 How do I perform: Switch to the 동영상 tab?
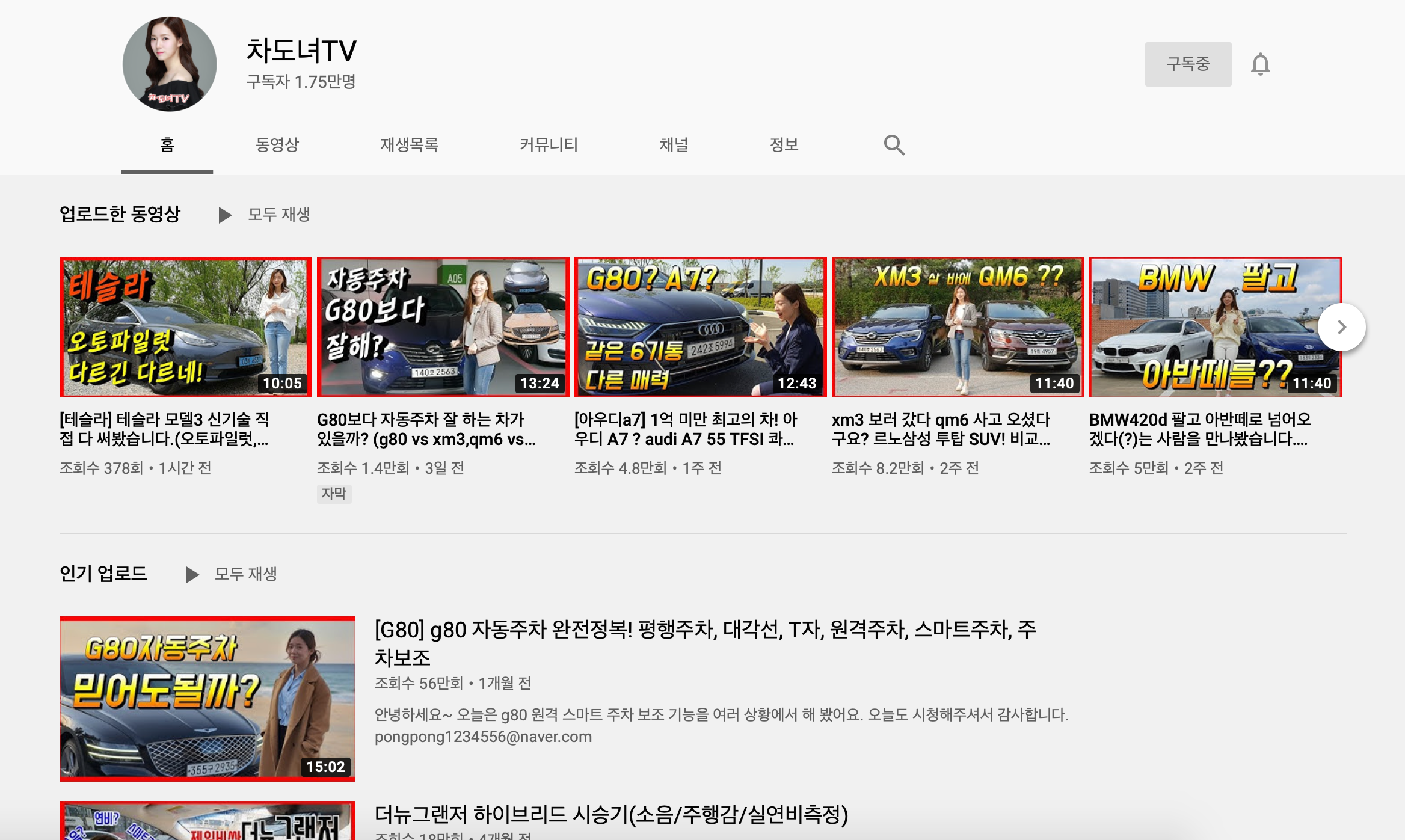click(277, 145)
